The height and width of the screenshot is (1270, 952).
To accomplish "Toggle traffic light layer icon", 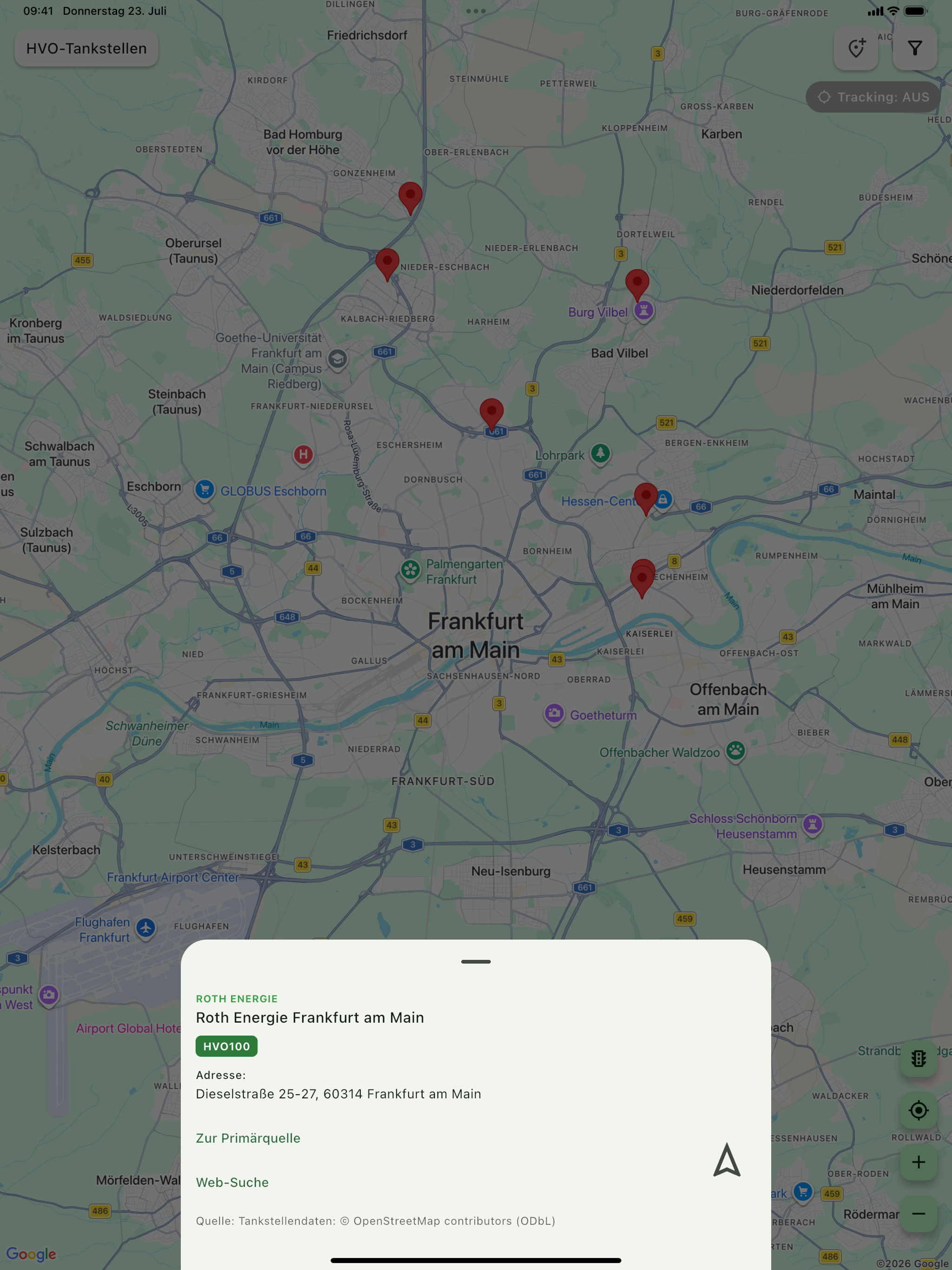I will [918, 1058].
